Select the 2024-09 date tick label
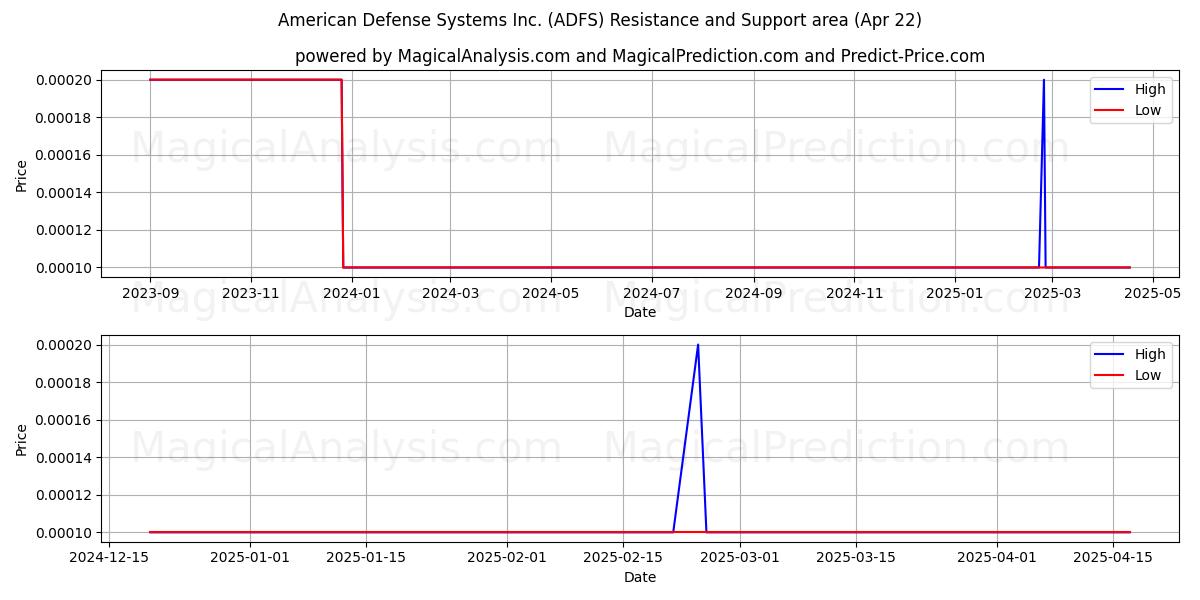This screenshot has height=600, width=1200. 753,294
